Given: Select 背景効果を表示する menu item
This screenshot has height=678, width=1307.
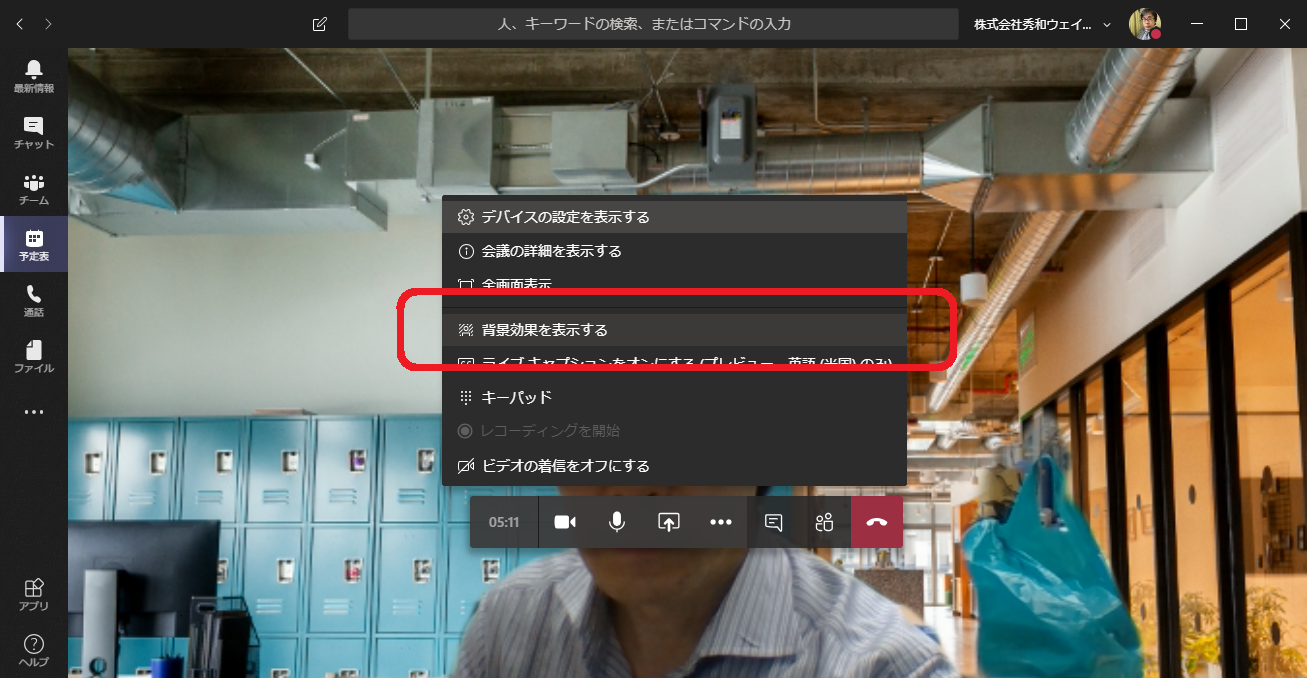Looking at the screenshot, I should pos(545,330).
